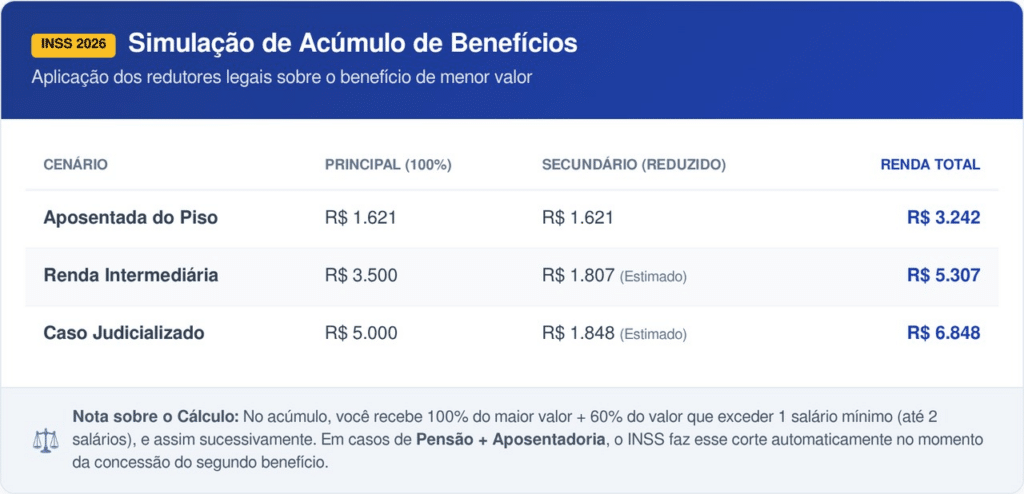
Task: Click the bold Nota sobre o Cálculo label
Action: pos(155,416)
